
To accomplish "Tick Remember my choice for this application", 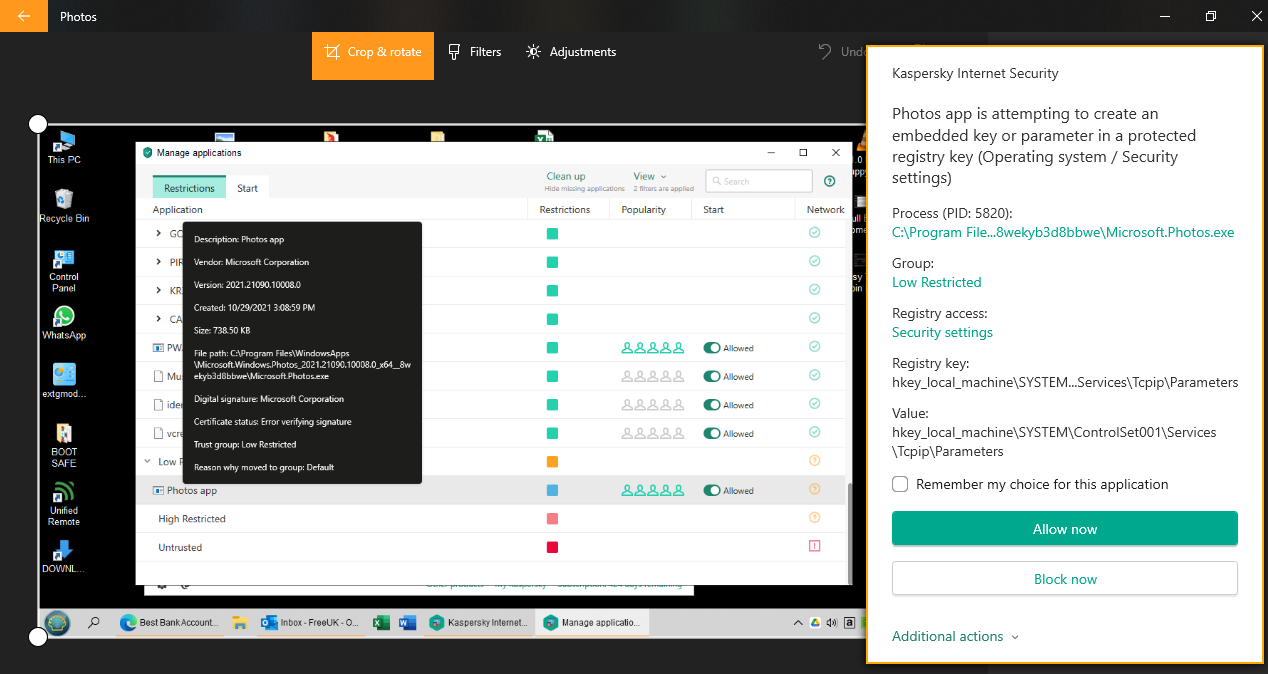I will (900, 484).
